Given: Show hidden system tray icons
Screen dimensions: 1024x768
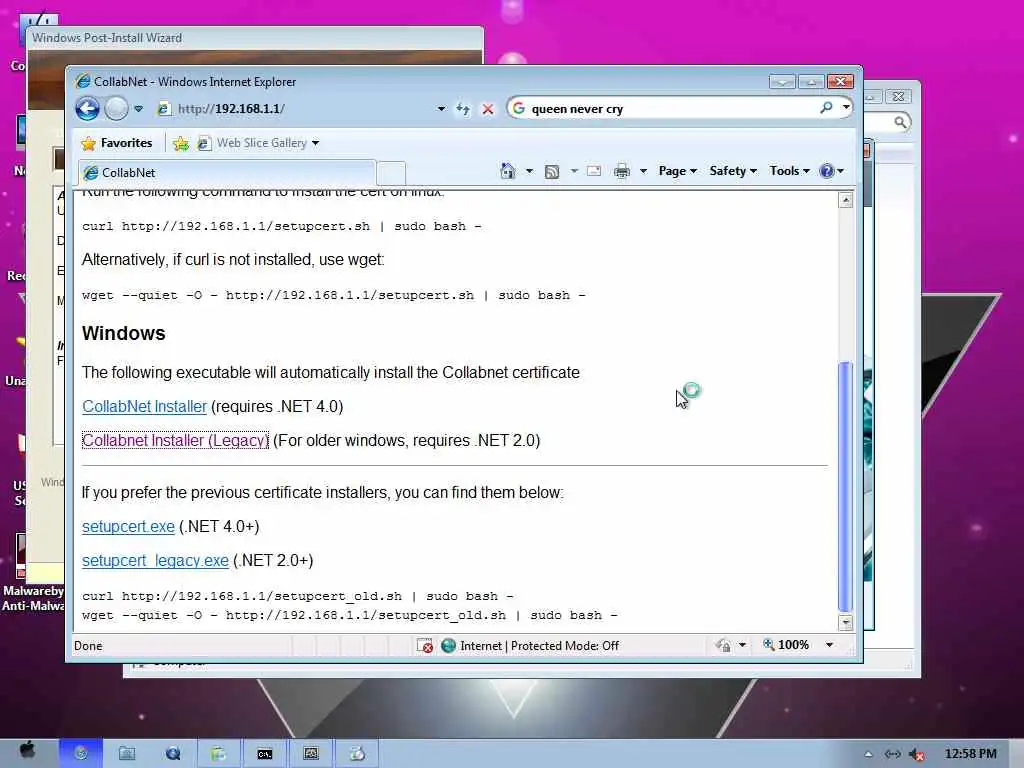Looking at the screenshot, I should 869,754.
